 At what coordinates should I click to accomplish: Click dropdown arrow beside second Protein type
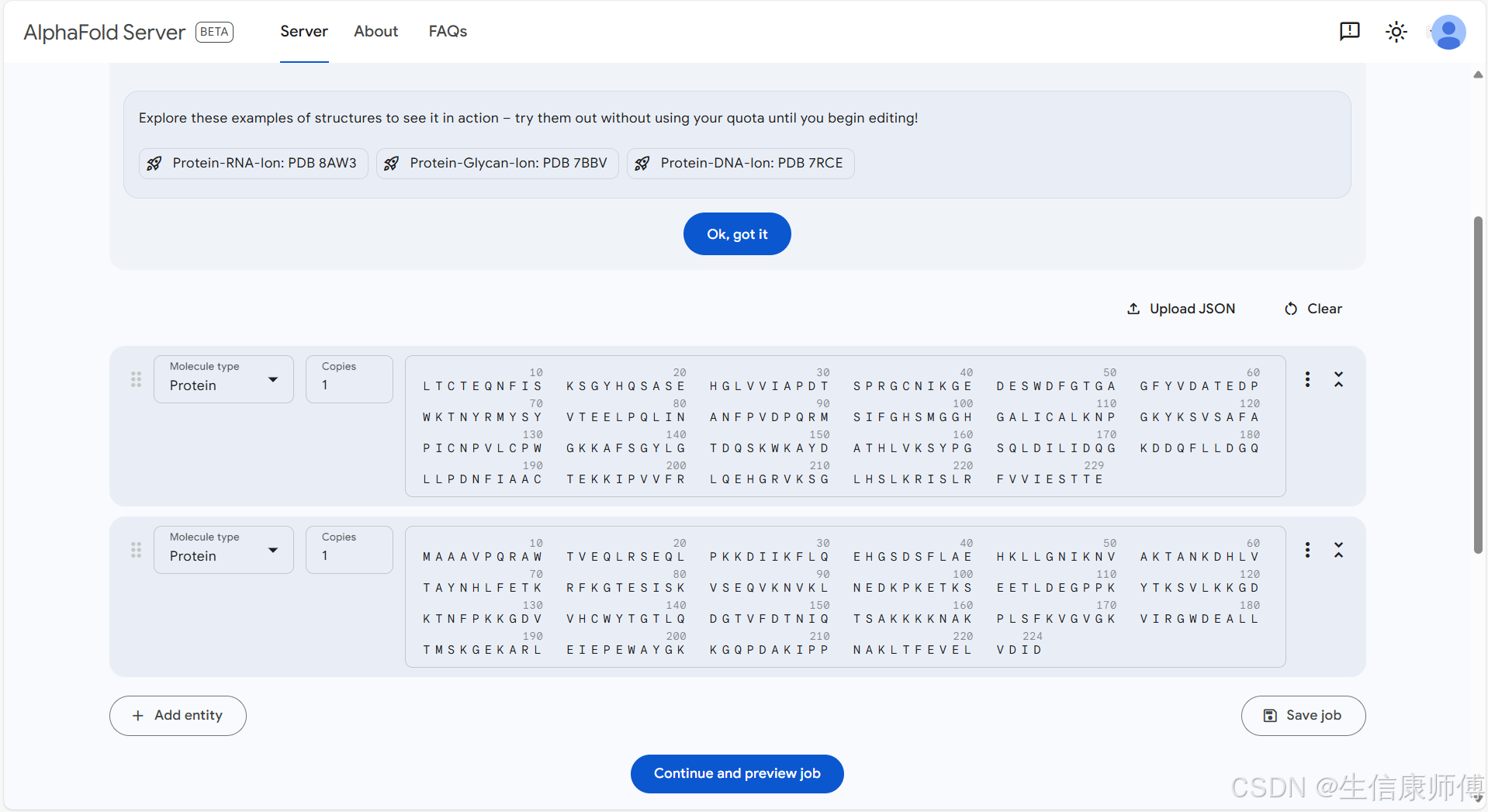tap(273, 550)
